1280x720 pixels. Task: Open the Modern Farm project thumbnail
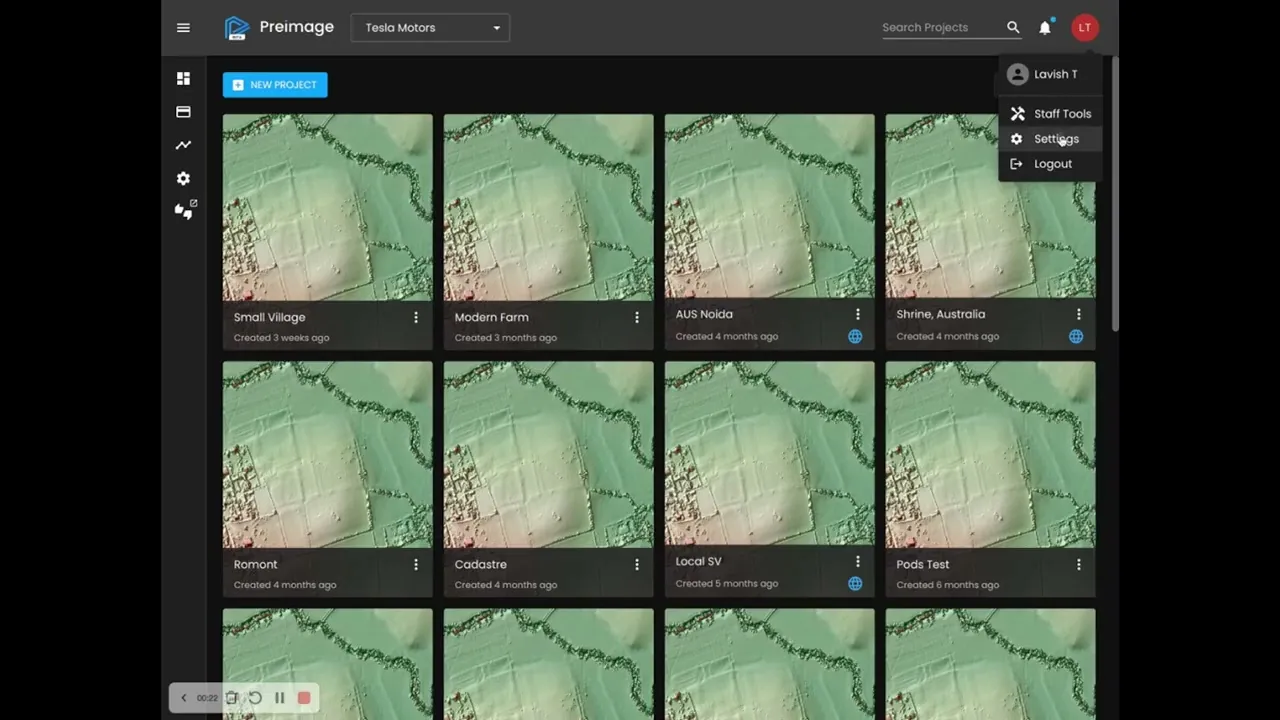pyautogui.click(x=549, y=207)
